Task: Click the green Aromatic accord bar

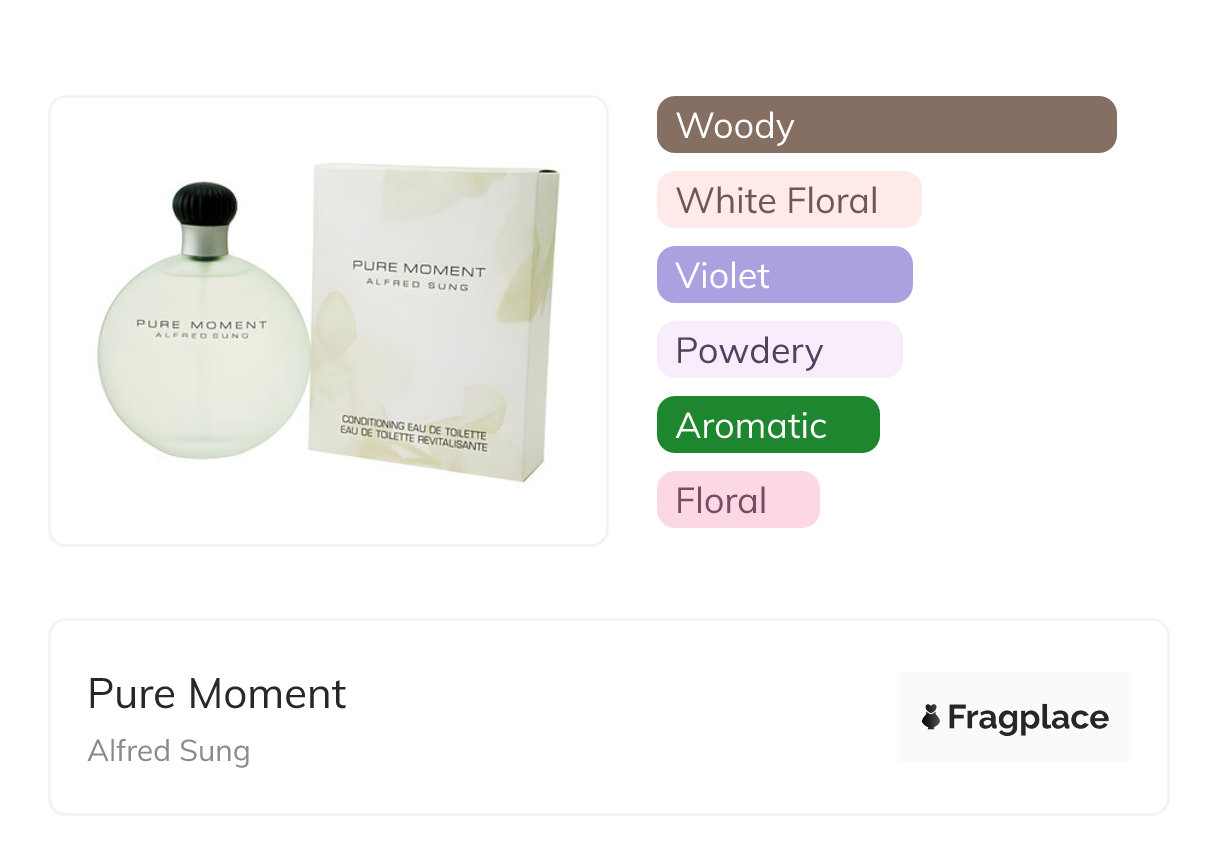Action: pos(768,425)
